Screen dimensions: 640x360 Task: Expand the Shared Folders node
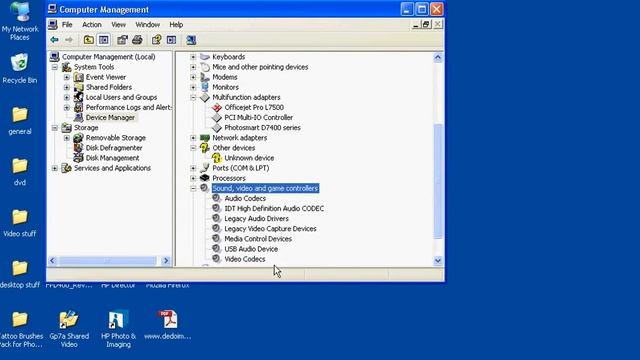pyautogui.click(x=67, y=87)
